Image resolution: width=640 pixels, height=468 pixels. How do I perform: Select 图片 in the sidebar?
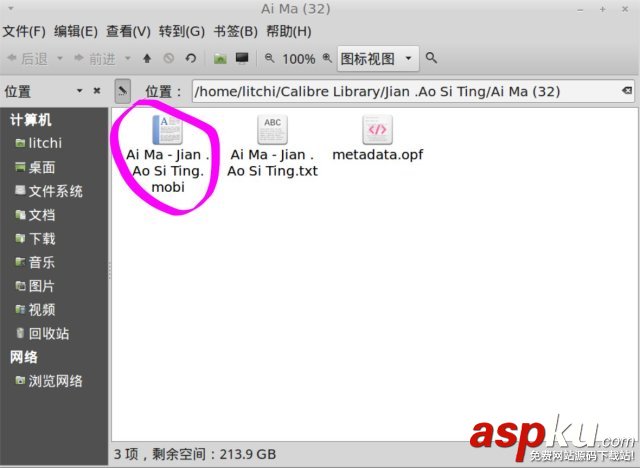[35, 286]
